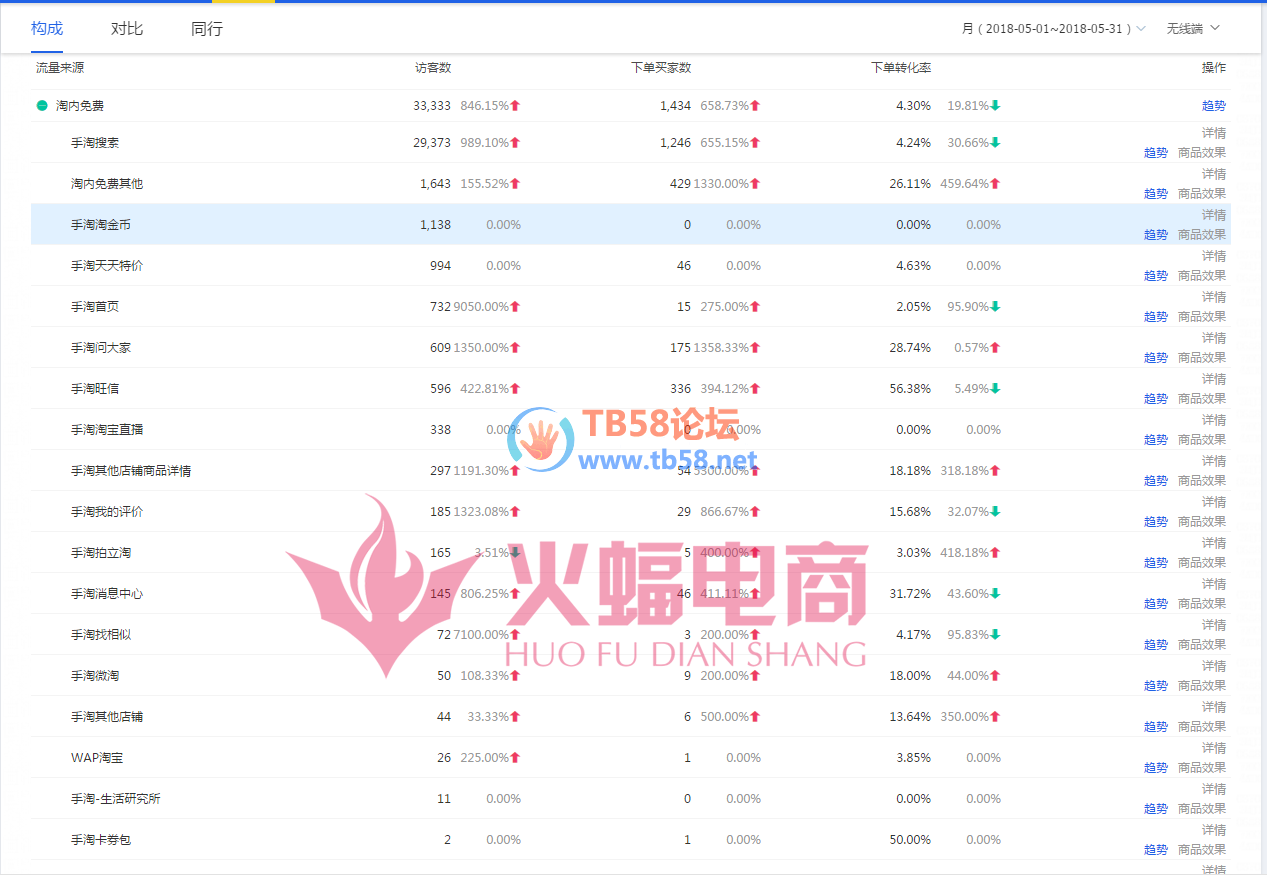
Task: Open 商品效果 for 手淘其他店铺商品详情
Action: (x=1202, y=481)
